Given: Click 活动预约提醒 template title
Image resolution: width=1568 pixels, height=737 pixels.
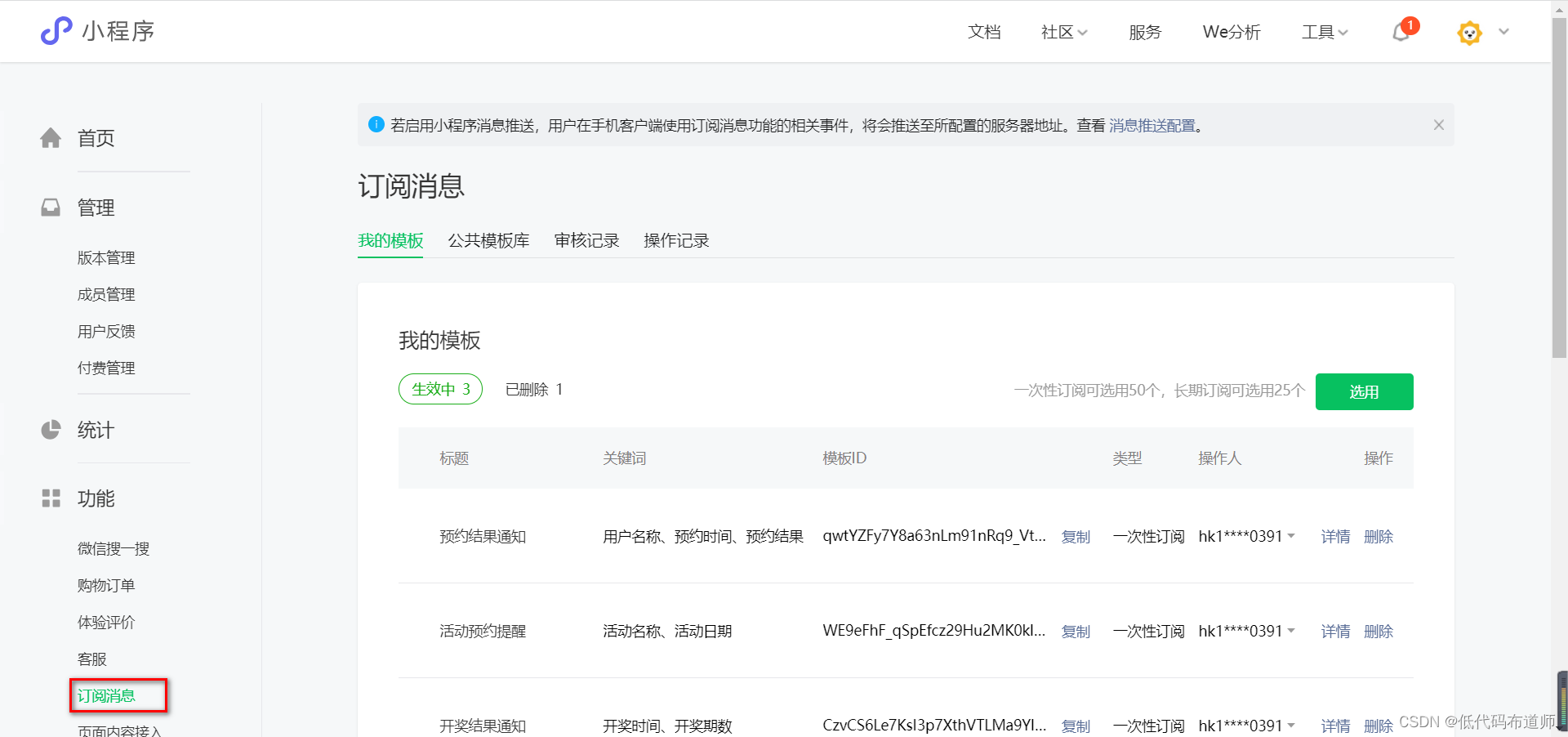Looking at the screenshot, I should click(x=483, y=632).
